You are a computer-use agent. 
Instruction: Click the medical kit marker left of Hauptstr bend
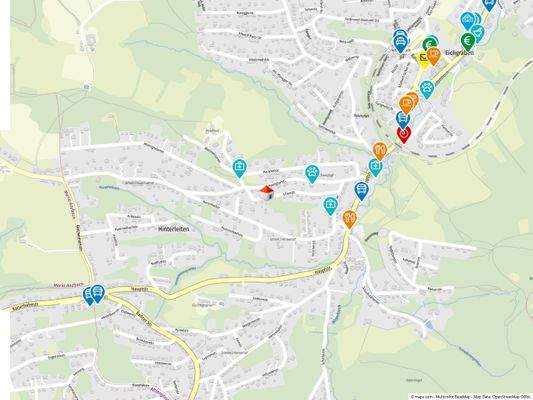coord(330,206)
